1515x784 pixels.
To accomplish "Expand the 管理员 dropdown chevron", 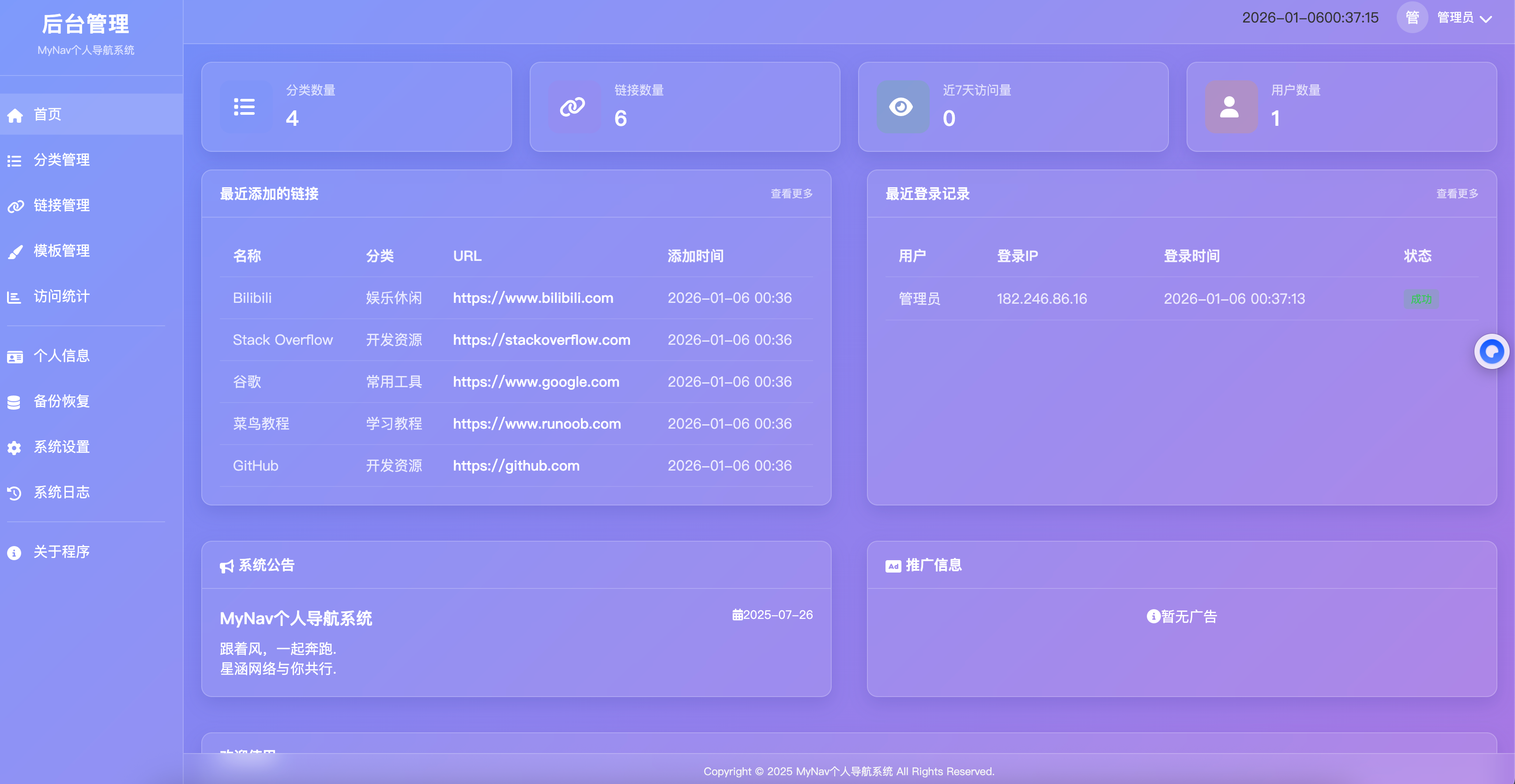I will click(x=1486, y=19).
